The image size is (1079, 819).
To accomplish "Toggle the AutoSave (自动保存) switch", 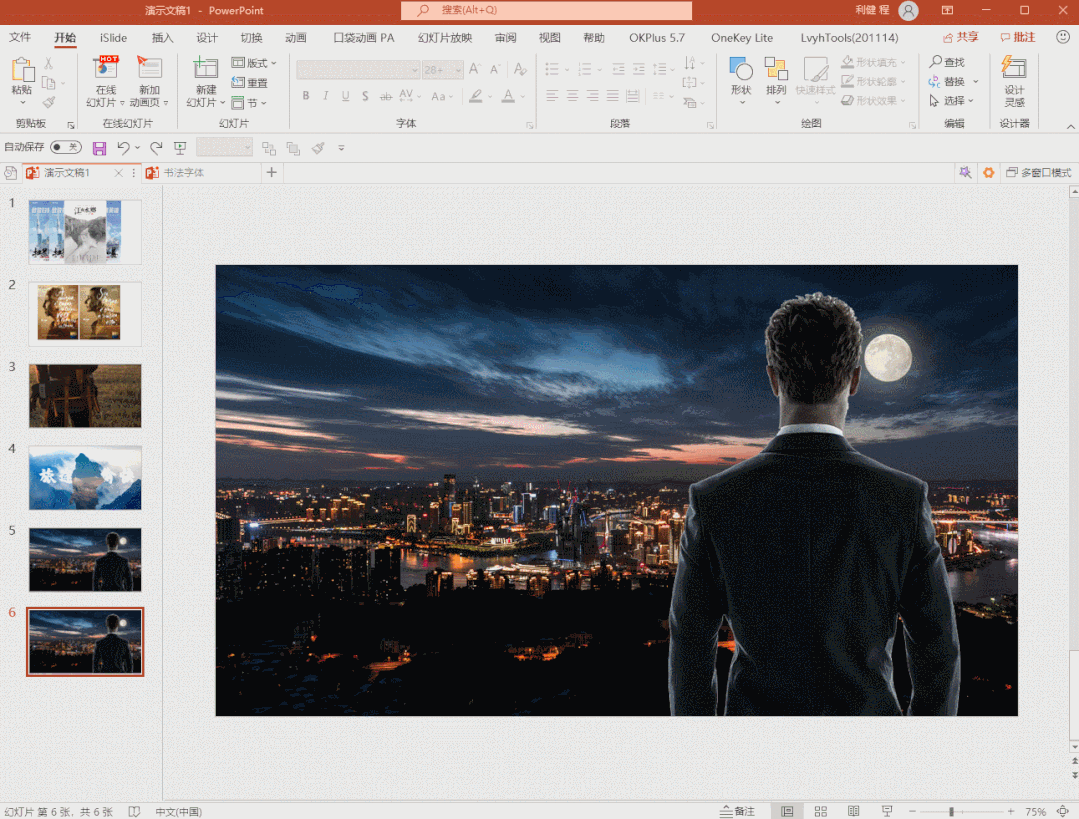I will [x=66, y=147].
